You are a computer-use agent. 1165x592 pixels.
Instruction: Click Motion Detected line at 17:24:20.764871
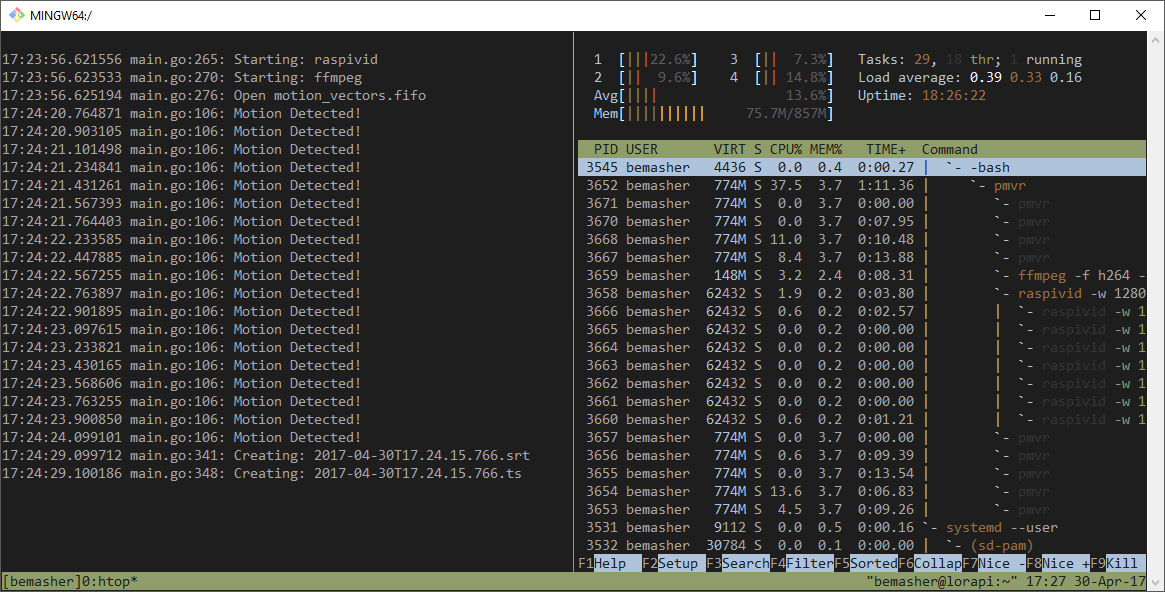click(x=181, y=113)
